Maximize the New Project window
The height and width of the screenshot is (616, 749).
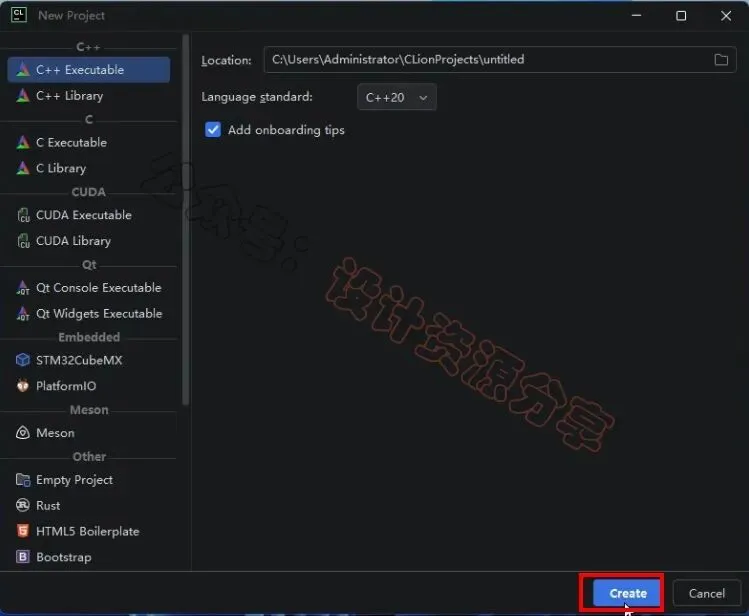pos(681,16)
